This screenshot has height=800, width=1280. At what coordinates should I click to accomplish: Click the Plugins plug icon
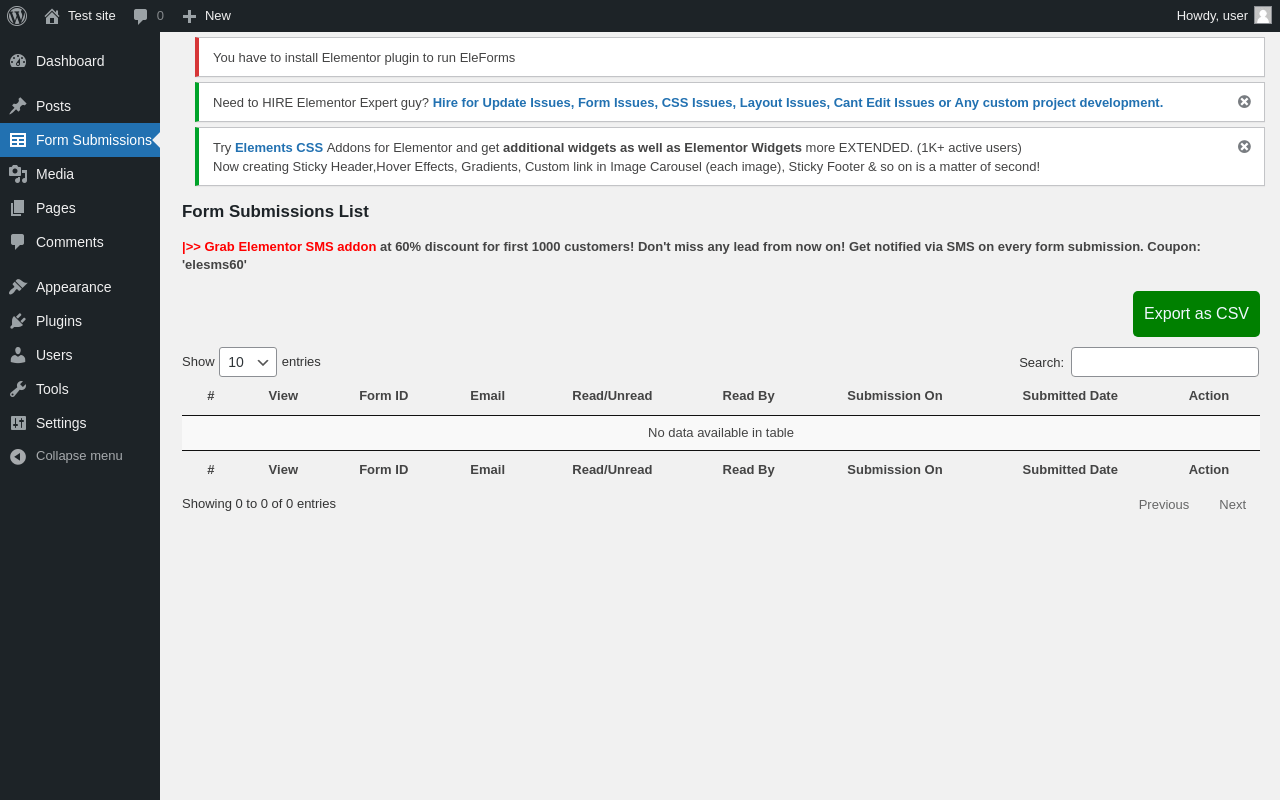18,321
